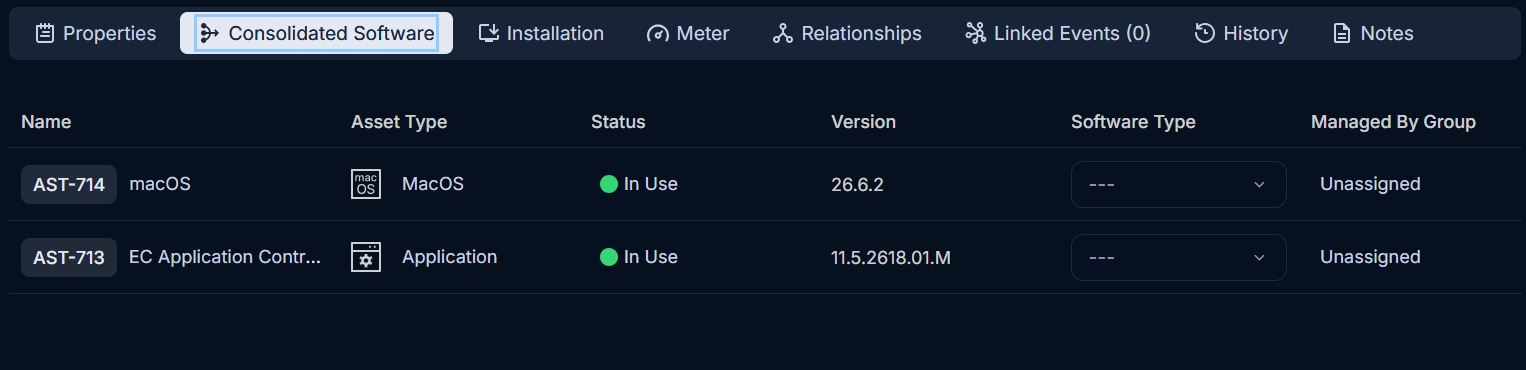Click the Installation download icon
1526x370 pixels.
(x=488, y=33)
